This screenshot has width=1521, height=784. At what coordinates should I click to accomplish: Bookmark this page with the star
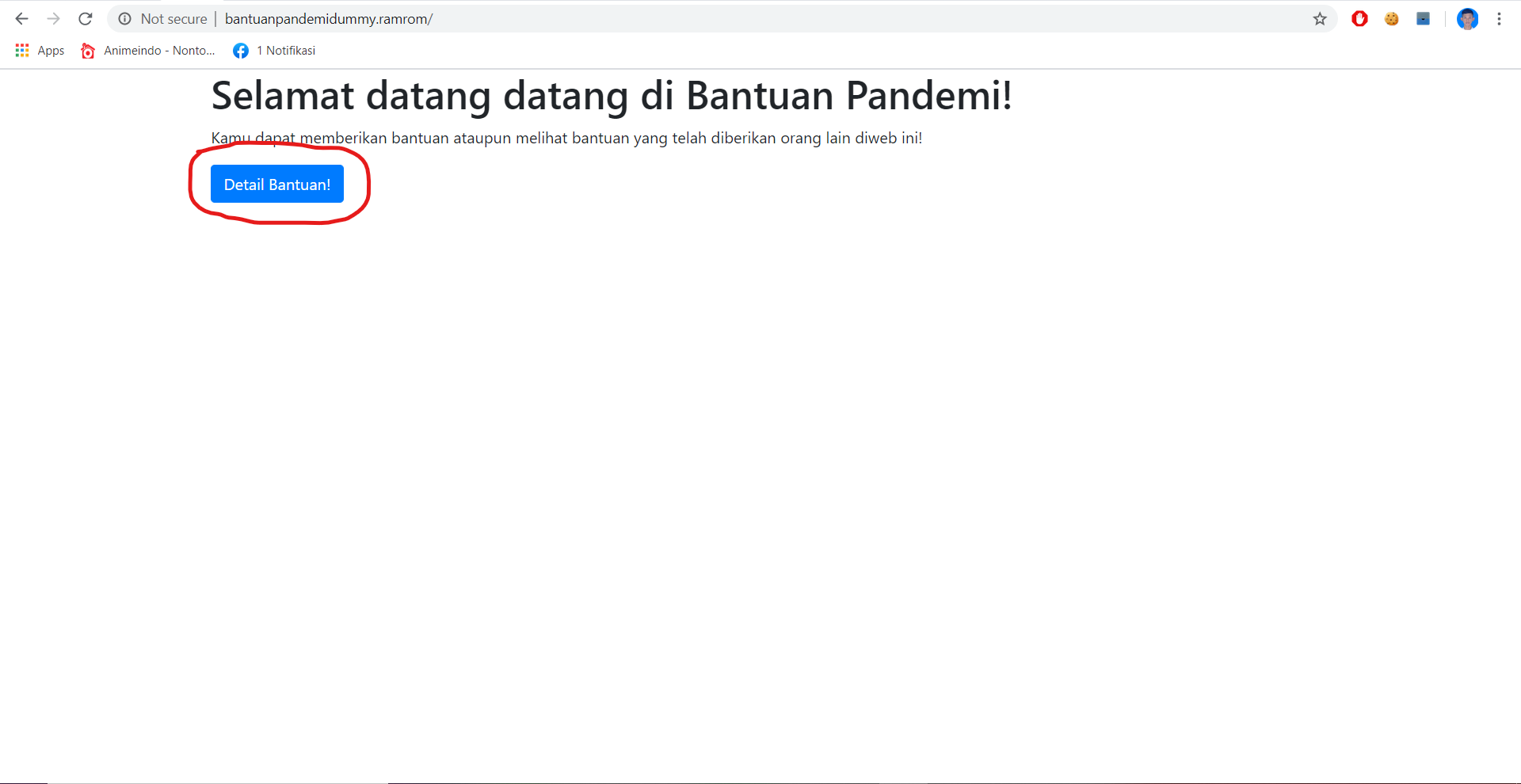click(x=1319, y=18)
